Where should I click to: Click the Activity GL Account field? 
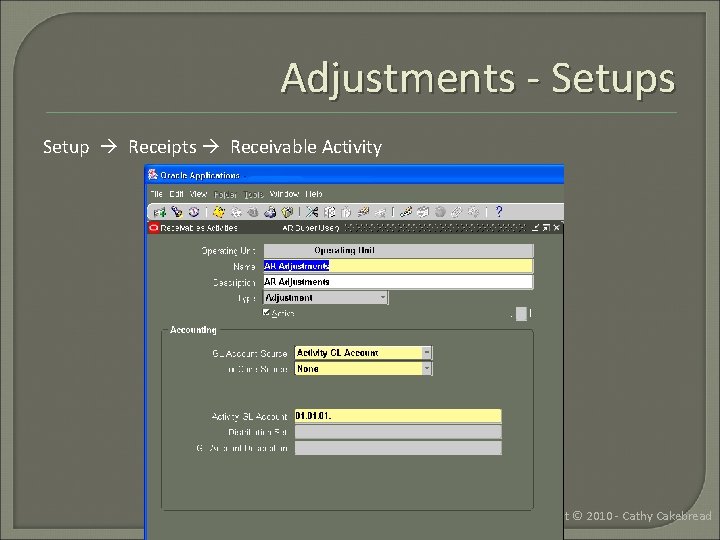[x=398, y=416]
